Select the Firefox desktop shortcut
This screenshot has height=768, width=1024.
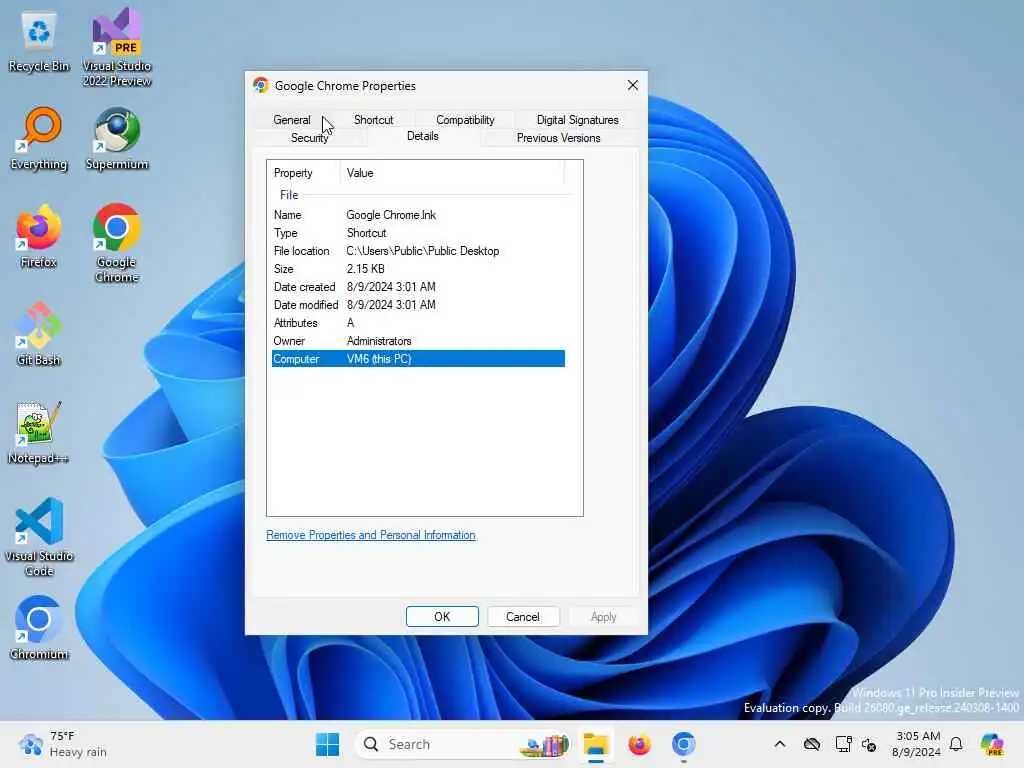[x=39, y=236]
